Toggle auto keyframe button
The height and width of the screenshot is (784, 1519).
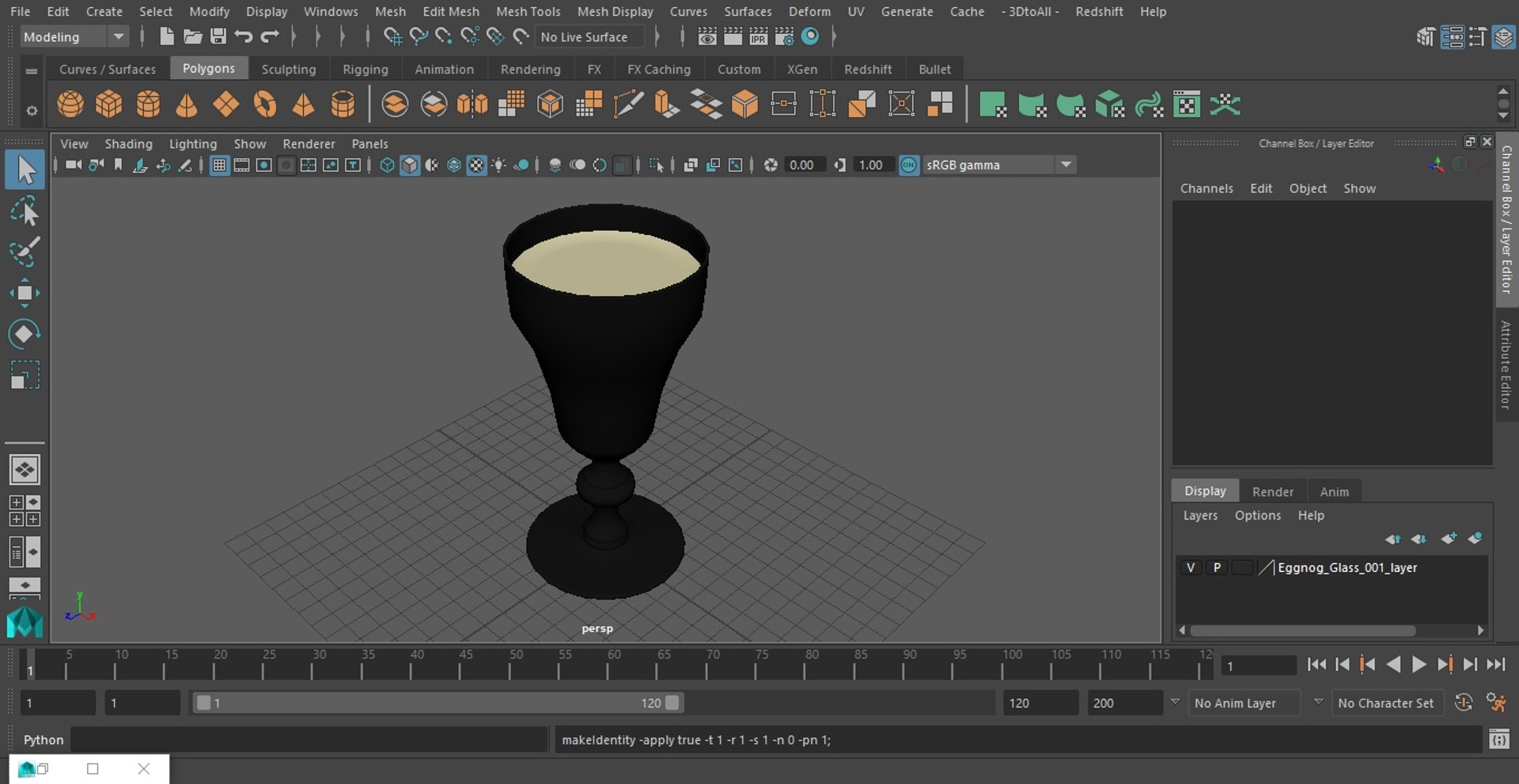[x=1464, y=703]
